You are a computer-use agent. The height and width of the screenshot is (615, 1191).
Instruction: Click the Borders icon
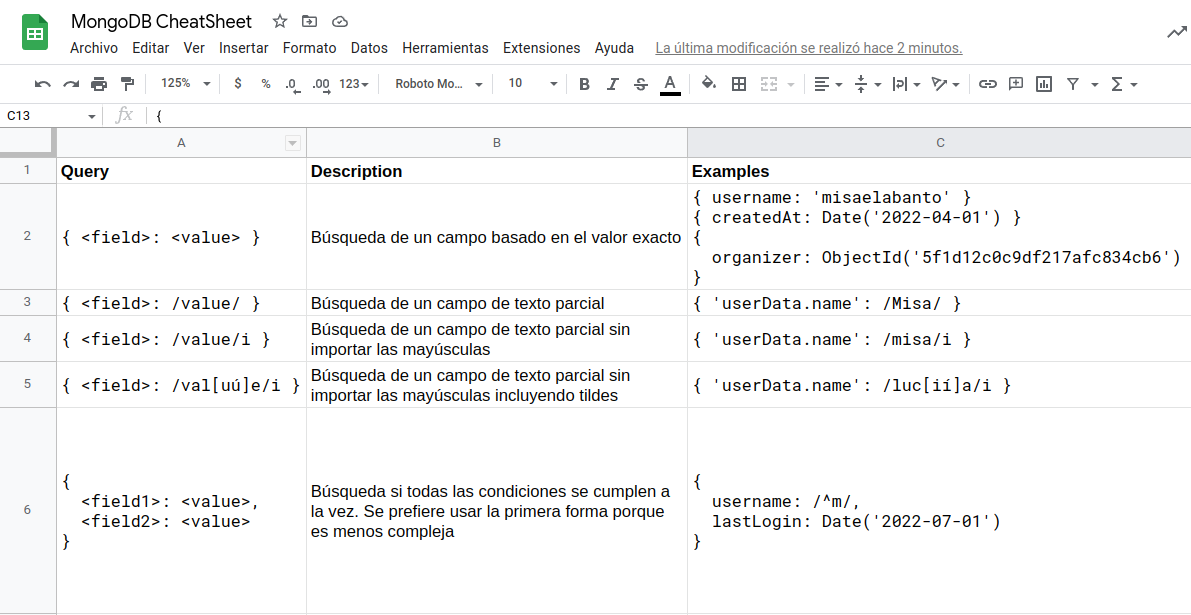[x=739, y=84]
